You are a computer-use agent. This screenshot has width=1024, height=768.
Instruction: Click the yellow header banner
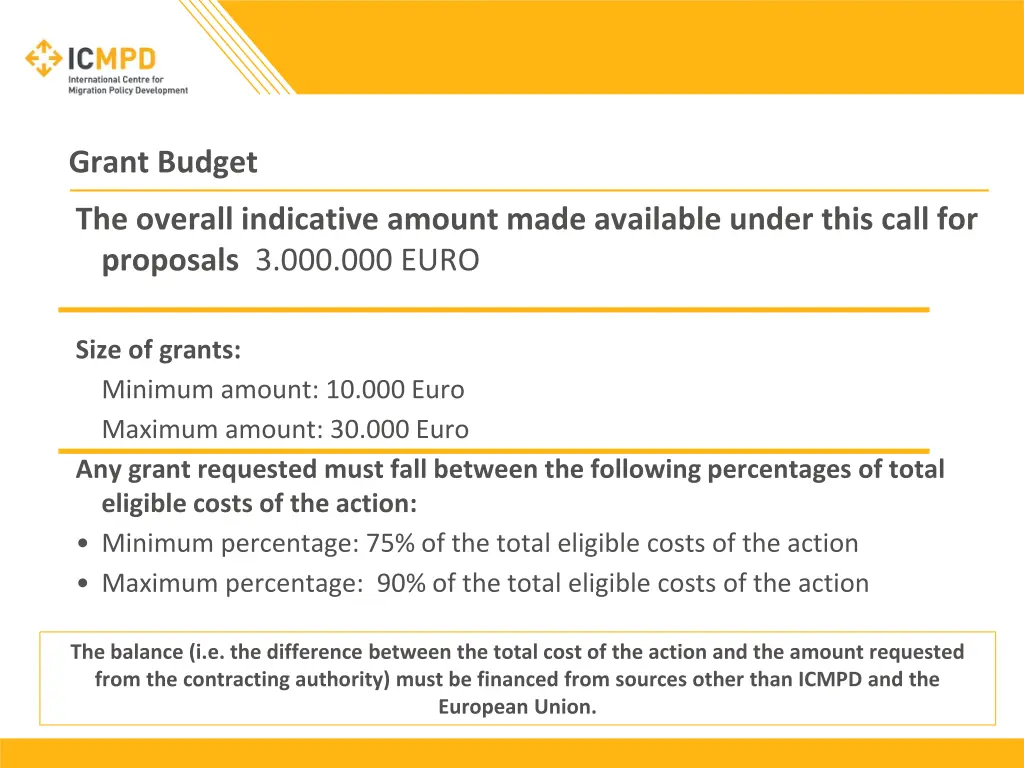point(660,45)
